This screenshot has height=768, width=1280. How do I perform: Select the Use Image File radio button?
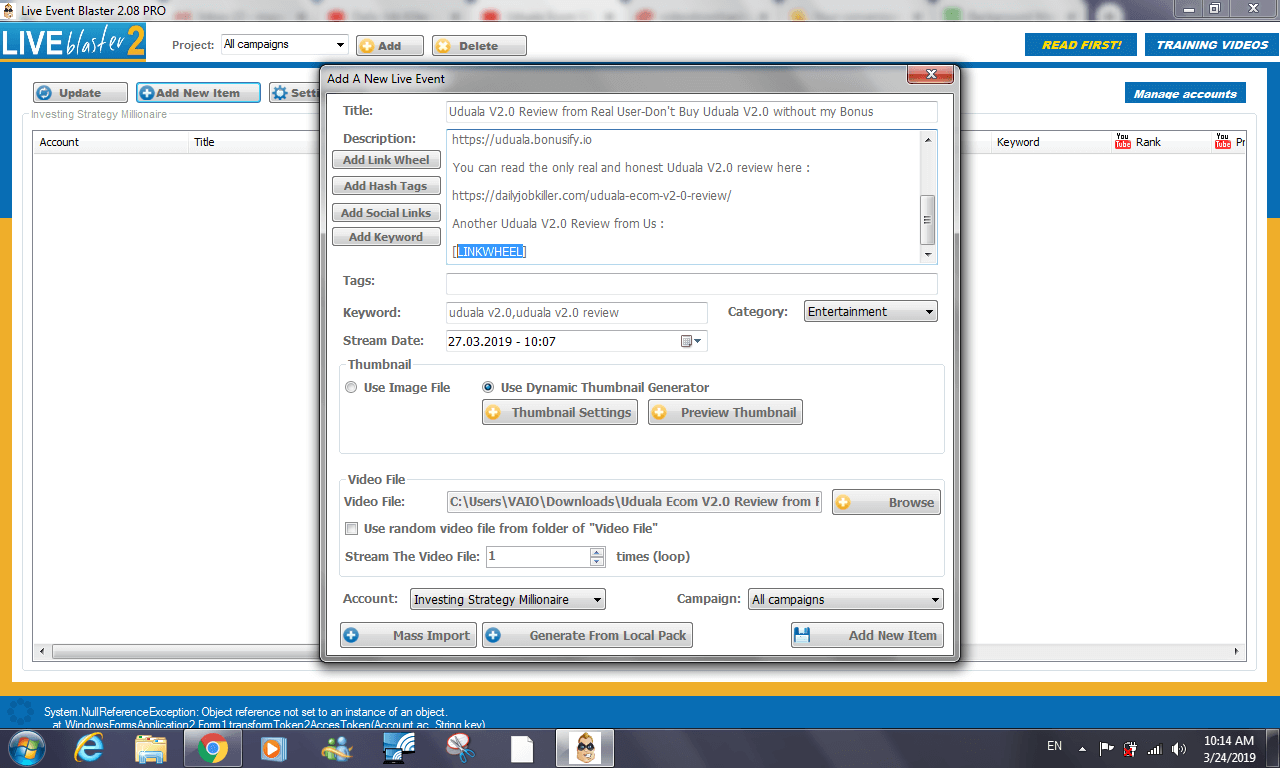point(351,388)
